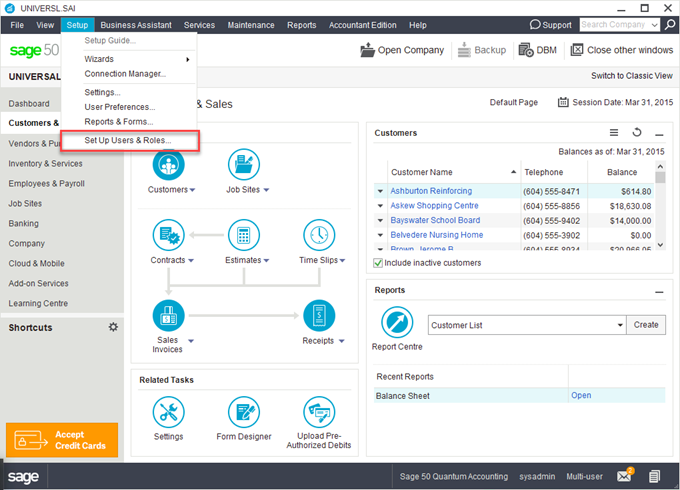The width and height of the screenshot is (680, 490).
Task: Open the document icon in status bar
Action: [654, 476]
